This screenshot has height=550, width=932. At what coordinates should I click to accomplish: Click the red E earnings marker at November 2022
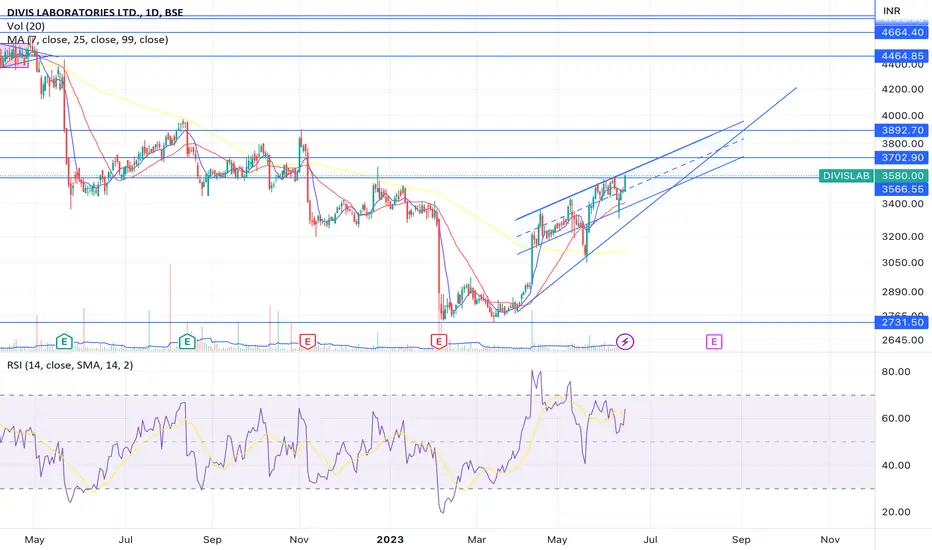click(307, 341)
